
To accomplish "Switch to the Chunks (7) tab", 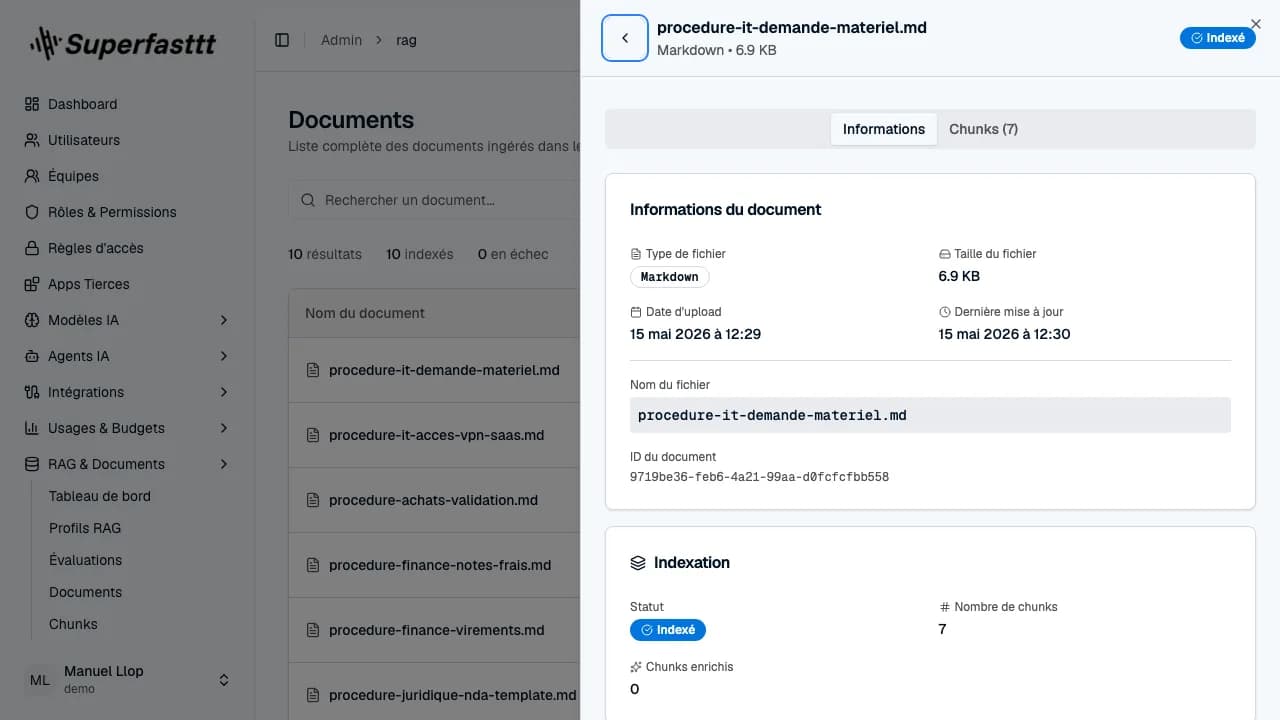I will pyautogui.click(x=983, y=129).
